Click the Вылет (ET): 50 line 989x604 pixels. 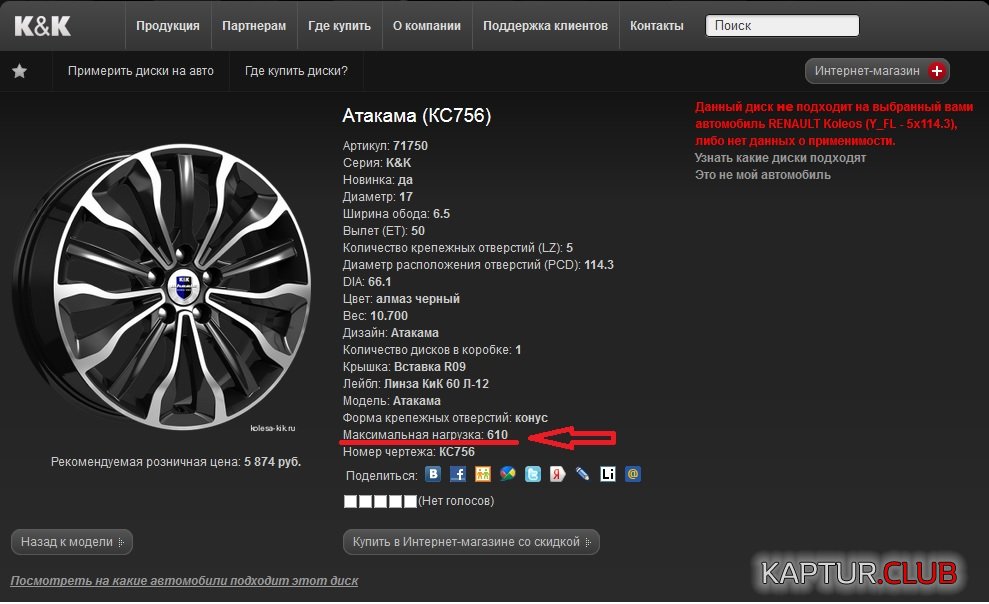coord(383,231)
